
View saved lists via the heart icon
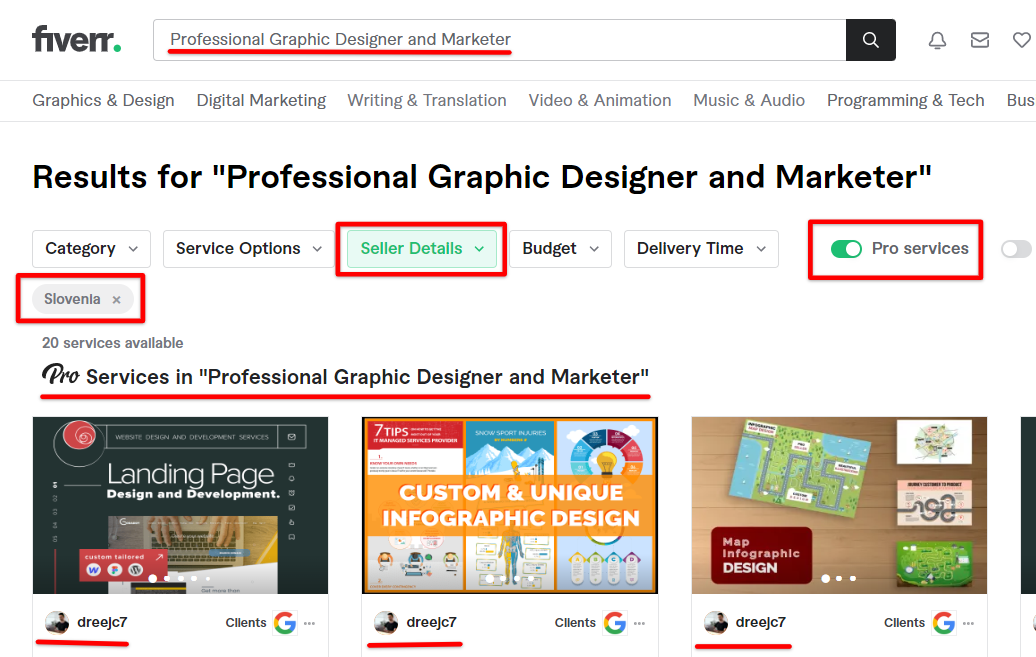click(x=1022, y=40)
